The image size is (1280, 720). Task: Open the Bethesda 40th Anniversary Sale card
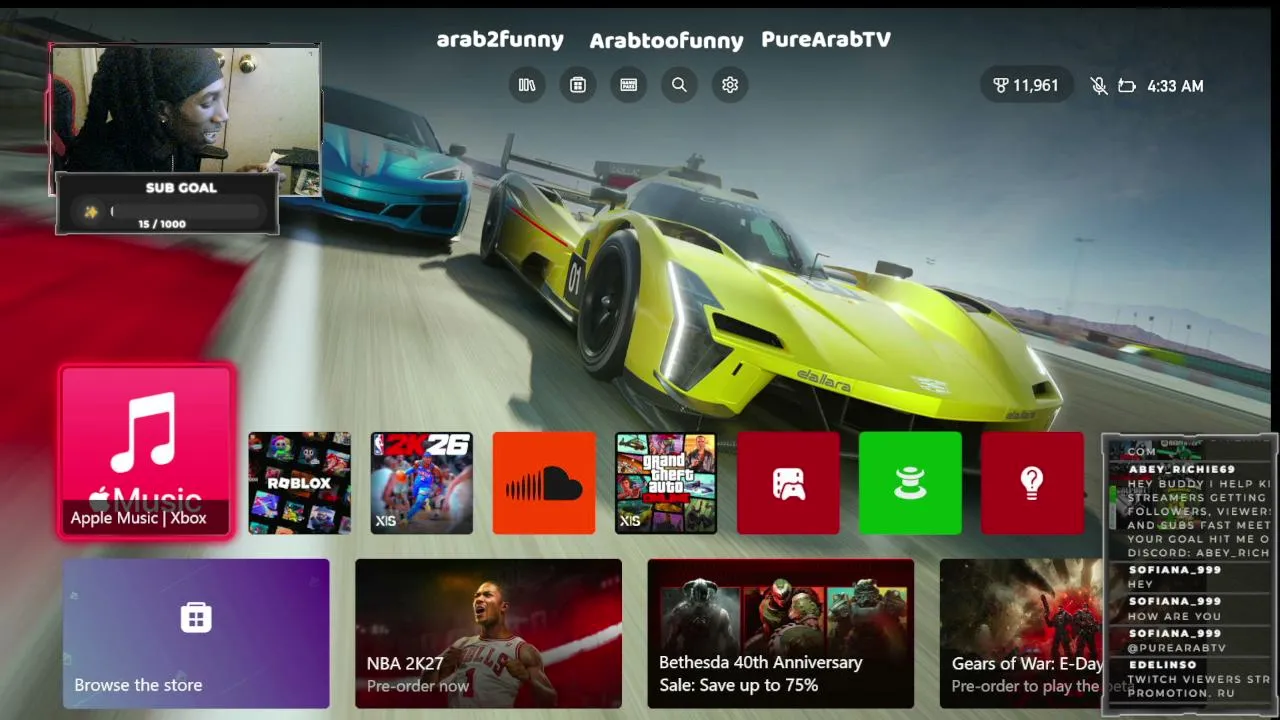pos(781,633)
